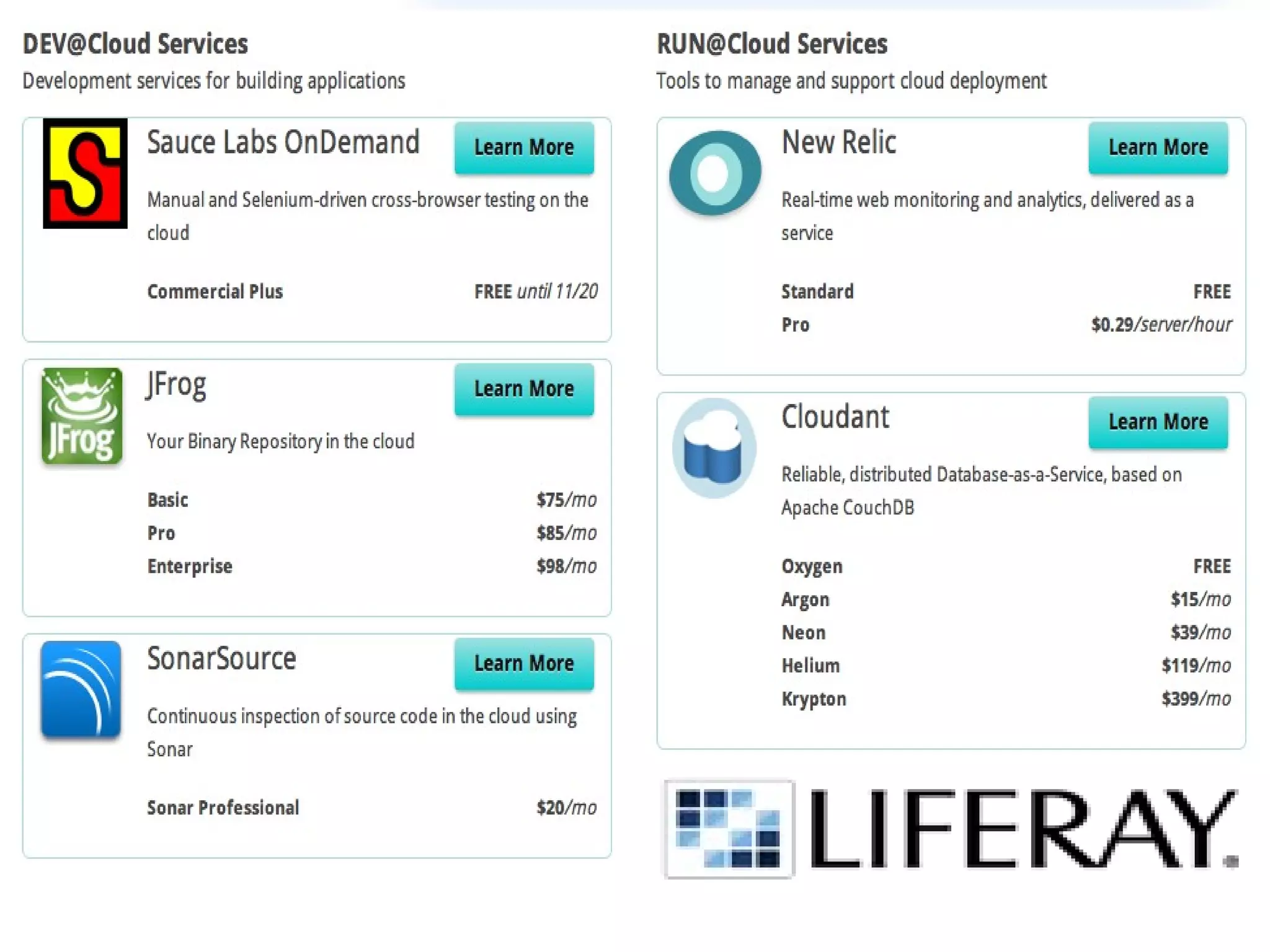Click the Oxygen FREE price

point(1212,566)
